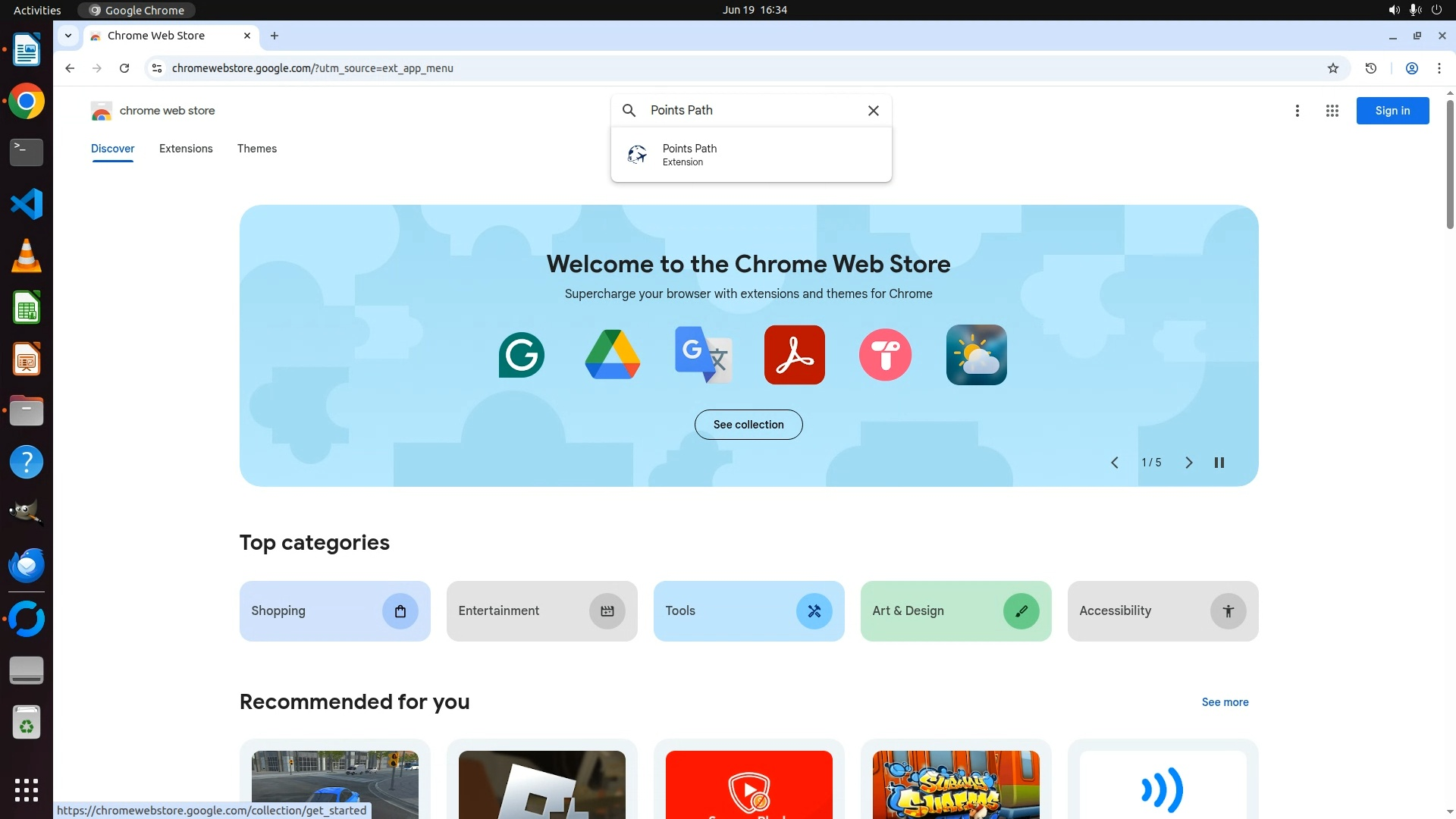Click the Adobe Acrobat icon in banner
1456x819 pixels.
point(794,355)
